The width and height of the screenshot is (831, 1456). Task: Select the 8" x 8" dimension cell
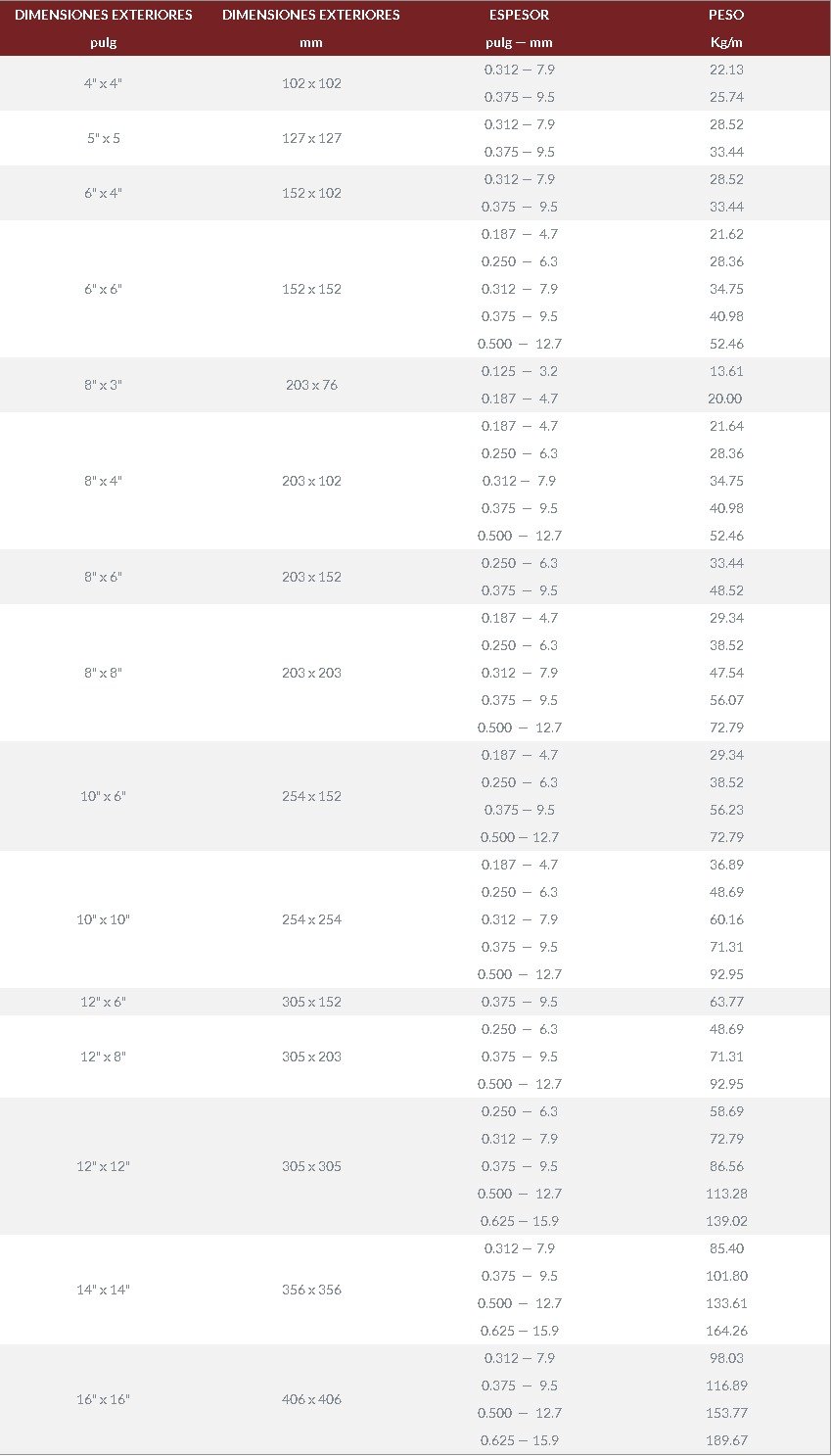pyautogui.click(x=103, y=673)
